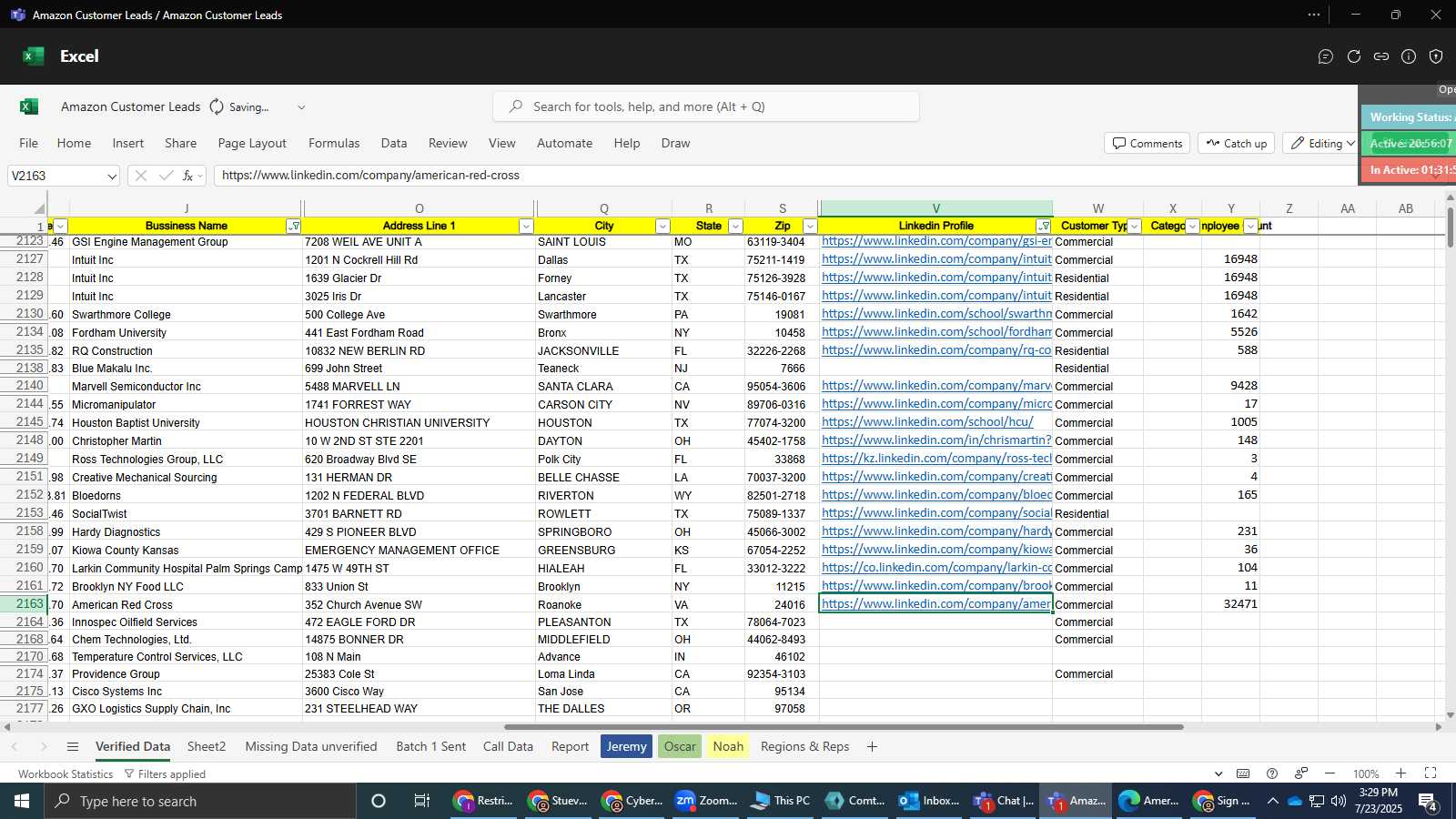Open the Data ribbon tab

pos(394,143)
